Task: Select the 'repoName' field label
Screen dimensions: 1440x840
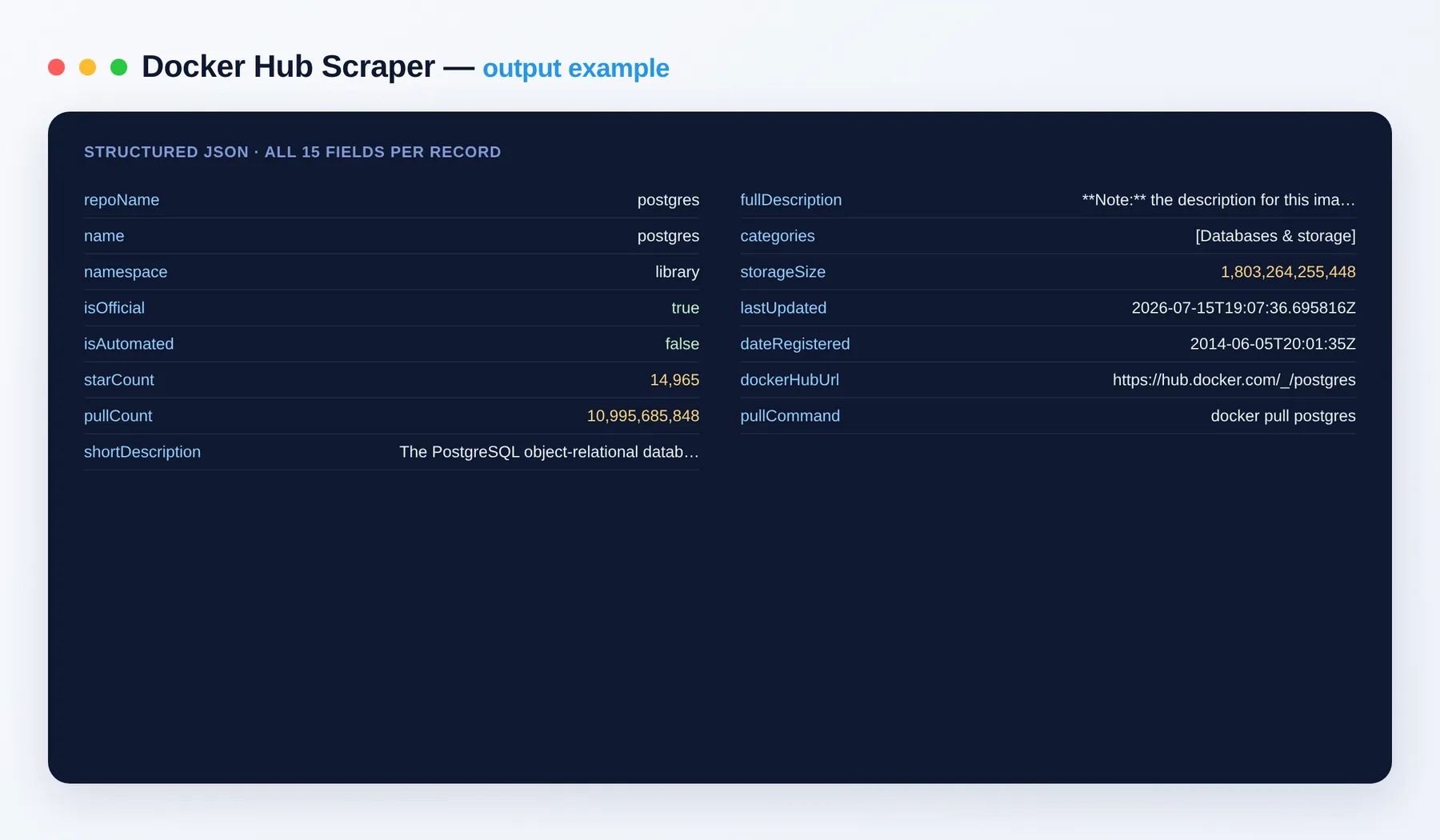Action: (122, 200)
